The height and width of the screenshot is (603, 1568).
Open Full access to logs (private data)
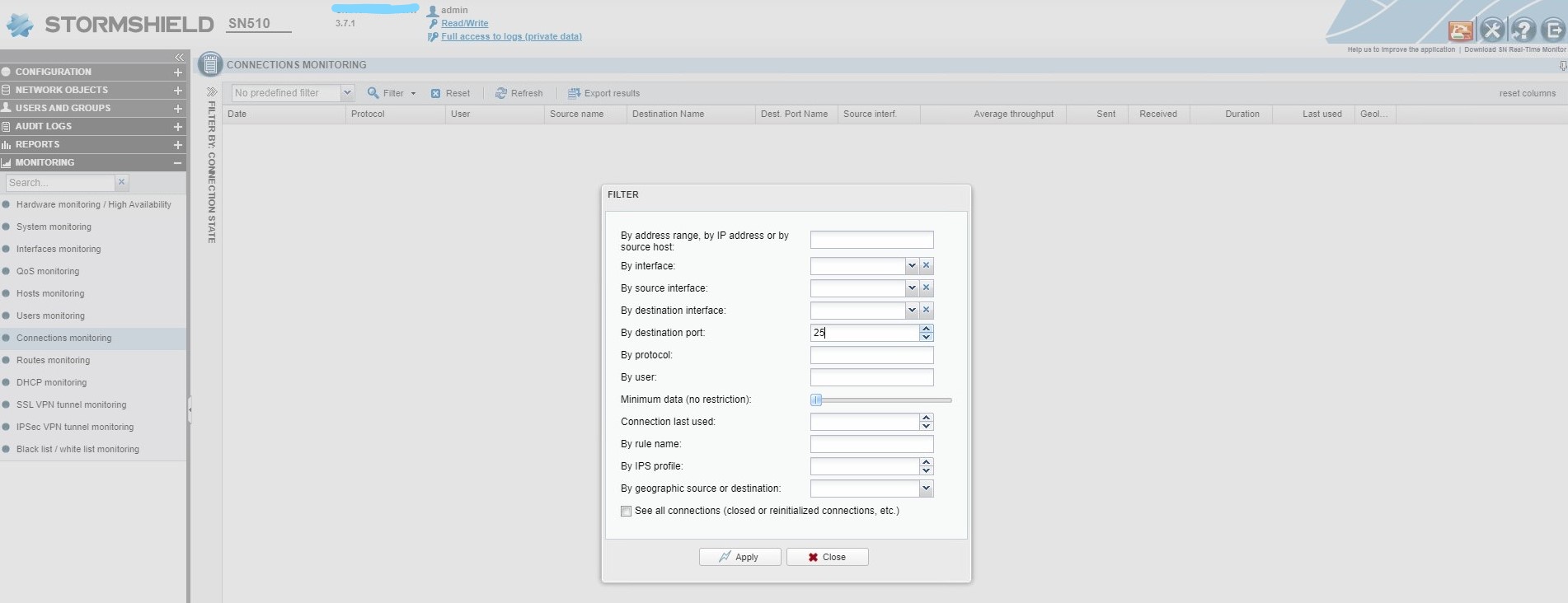tap(511, 36)
